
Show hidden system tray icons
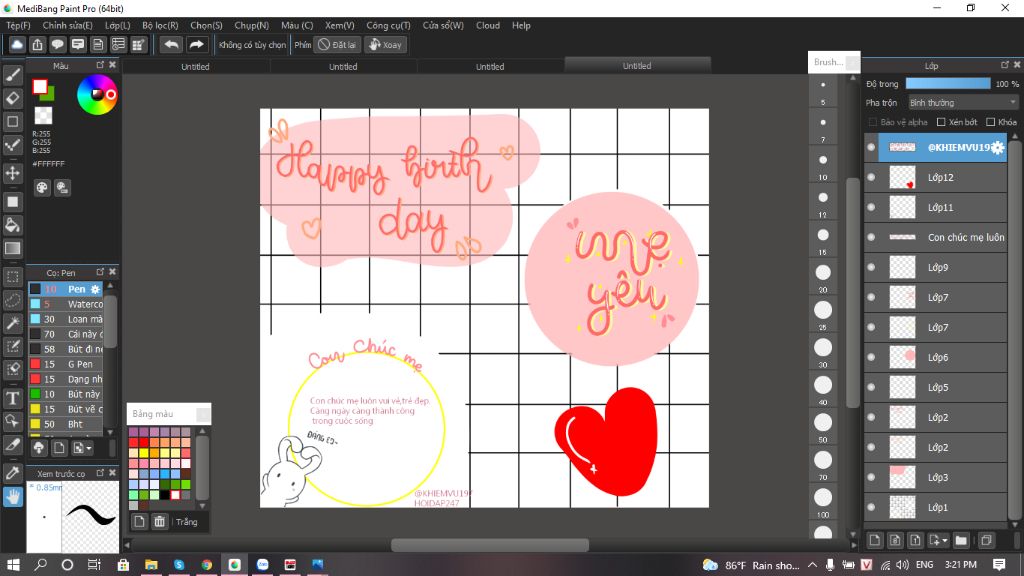[812, 565]
